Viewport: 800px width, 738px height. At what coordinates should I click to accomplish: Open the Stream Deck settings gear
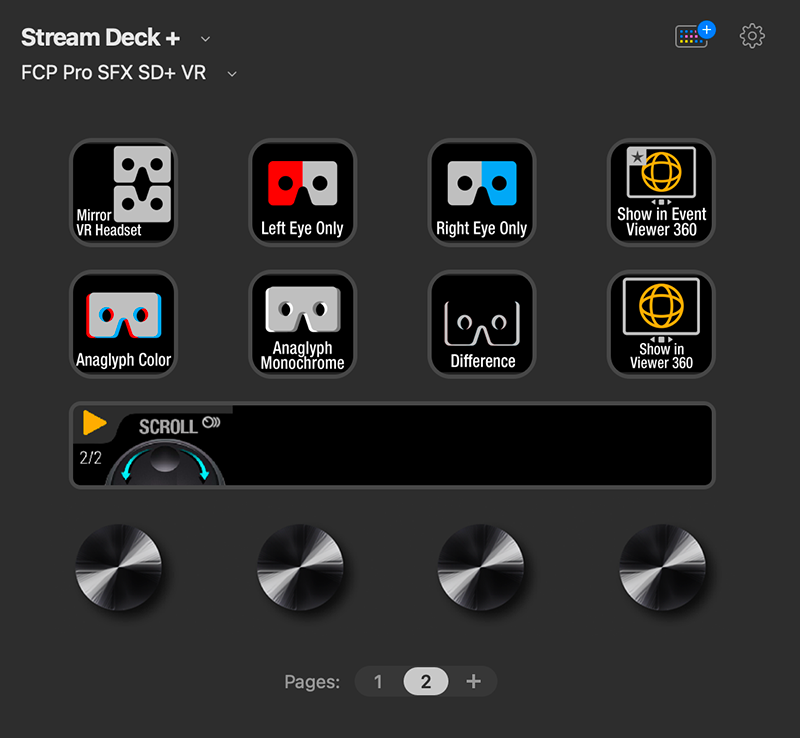pyautogui.click(x=752, y=36)
